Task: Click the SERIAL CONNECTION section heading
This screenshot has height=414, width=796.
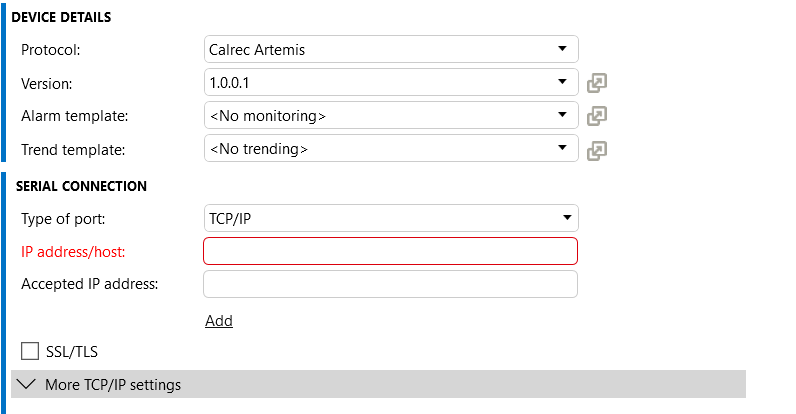Action: pos(81,186)
